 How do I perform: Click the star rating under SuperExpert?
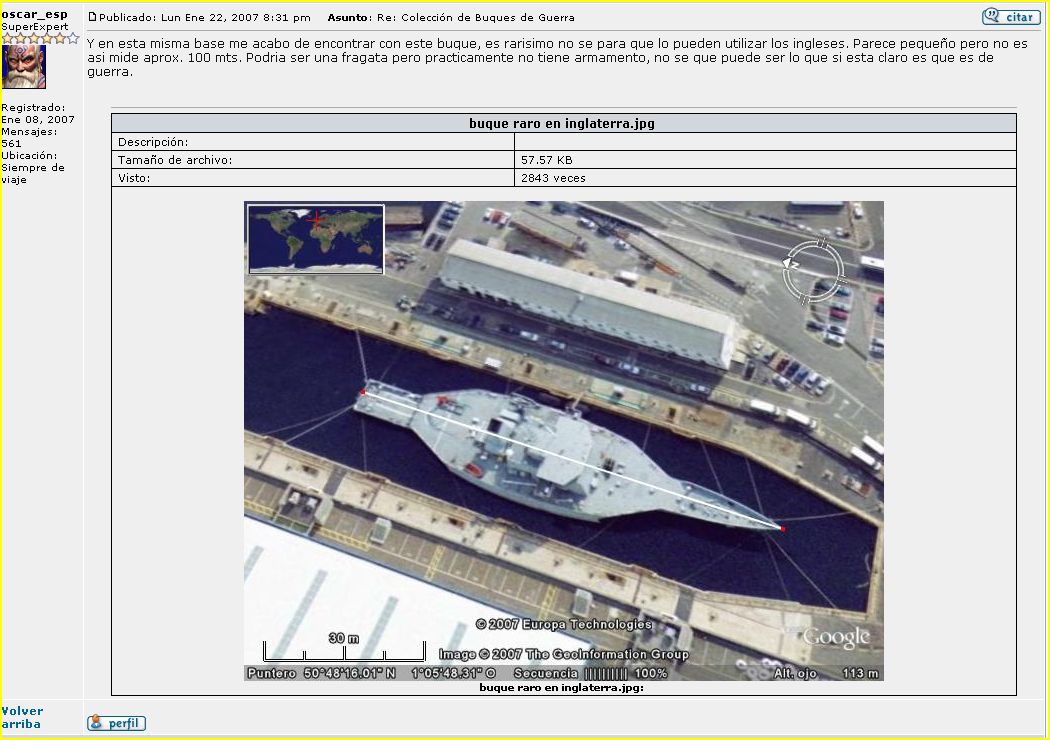click(40, 38)
